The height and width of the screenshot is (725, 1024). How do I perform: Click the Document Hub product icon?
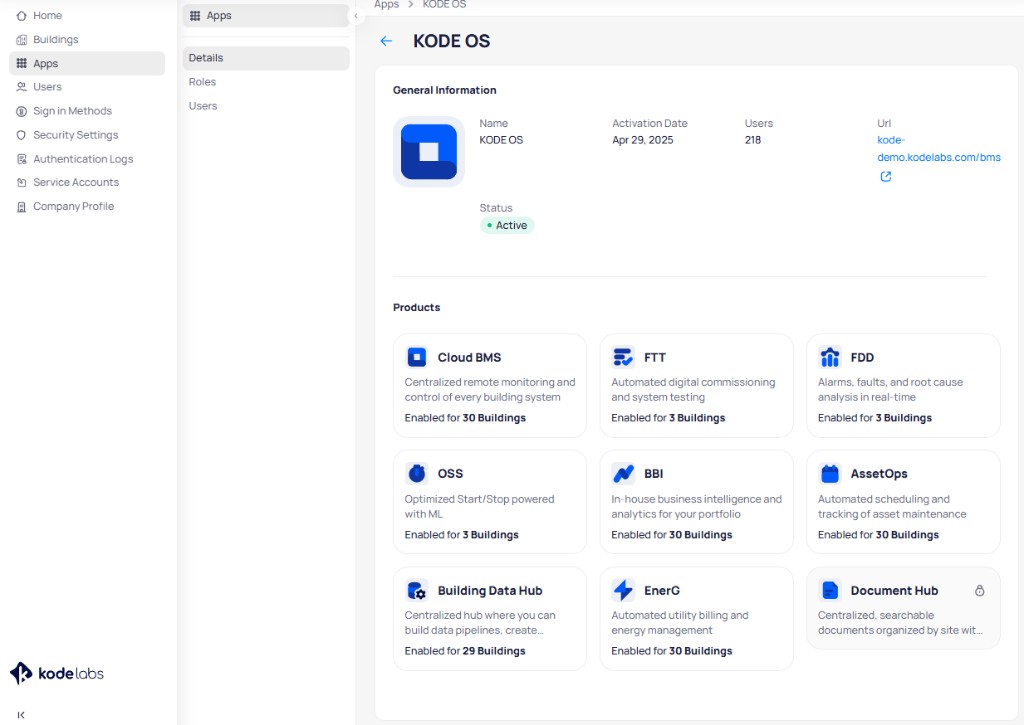829,590
